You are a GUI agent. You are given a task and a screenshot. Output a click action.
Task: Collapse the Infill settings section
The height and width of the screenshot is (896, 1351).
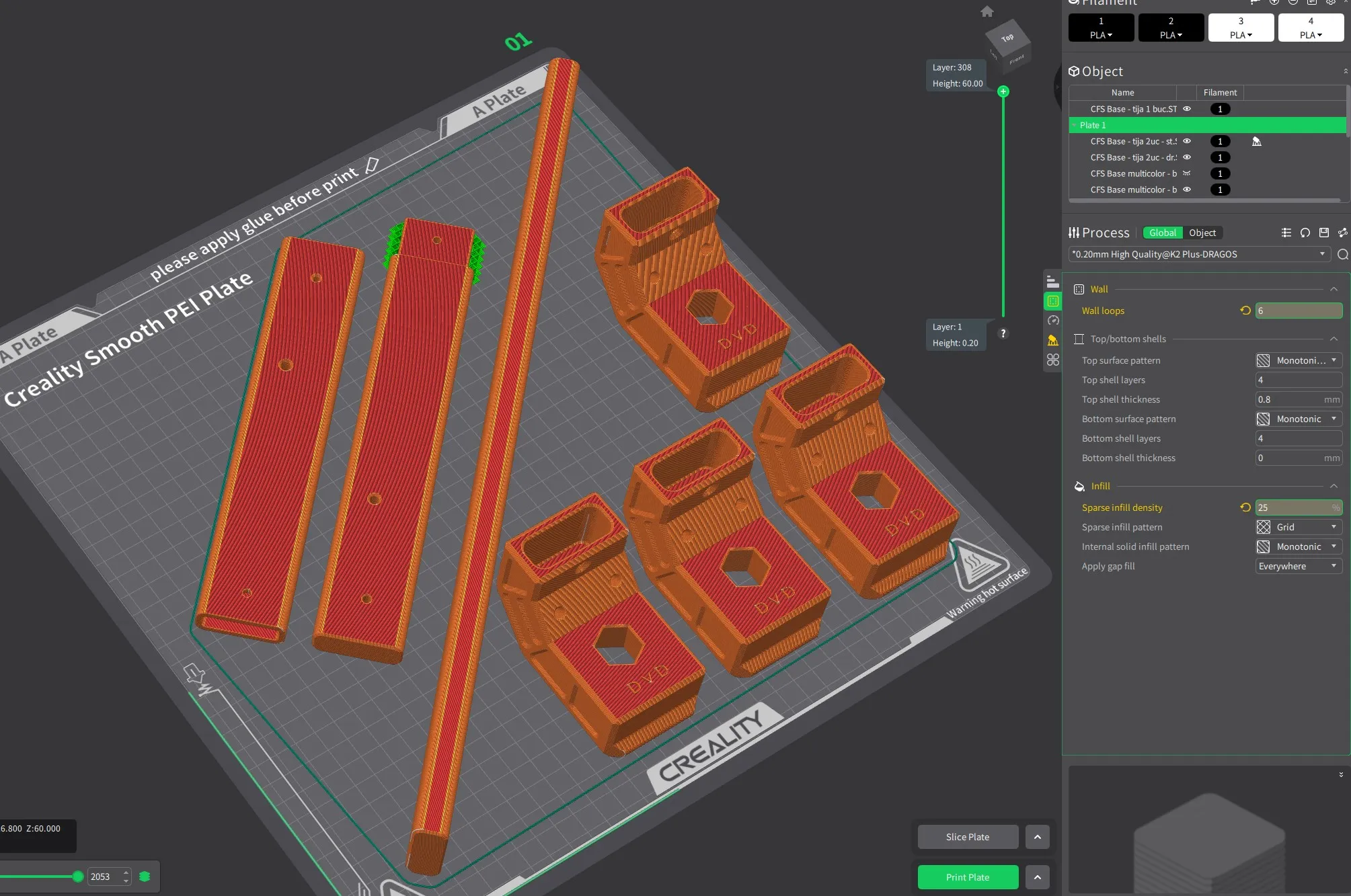tap(1334, 486)
